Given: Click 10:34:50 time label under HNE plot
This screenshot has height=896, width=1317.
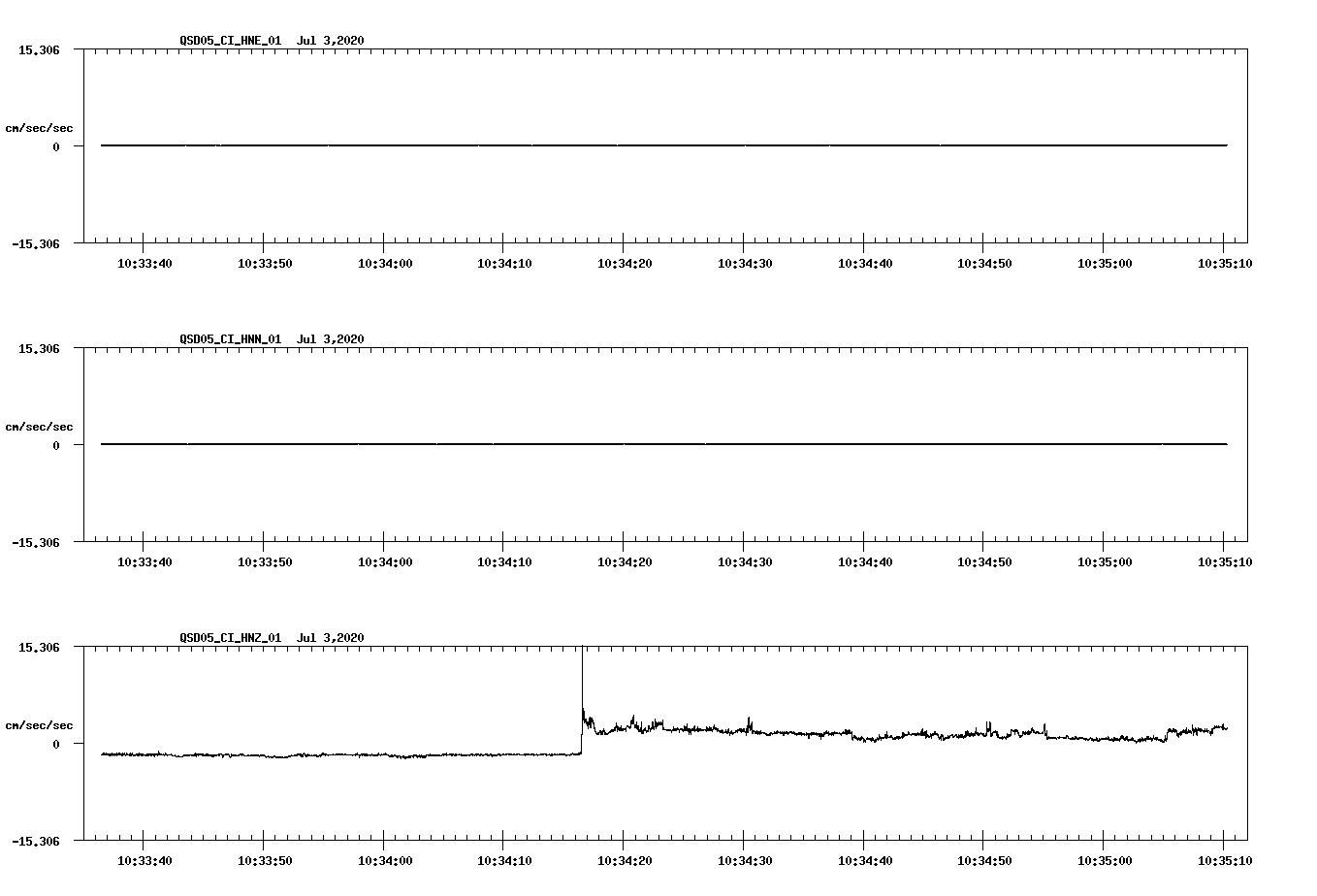Looking at the screenshot, I should pyautogui.click(x=983, y=264).
